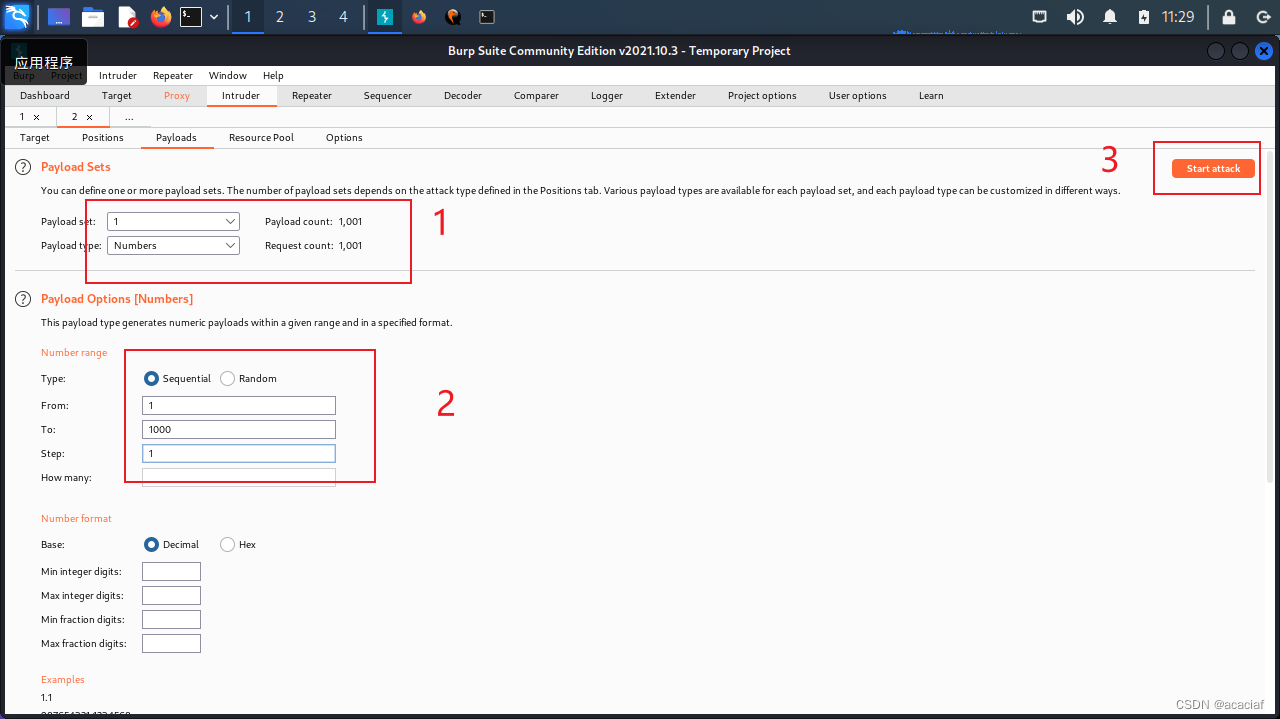This screenshot has height=719, width=1280.
Task: Expand the Payload set dropdown
Action: (173, 221)
